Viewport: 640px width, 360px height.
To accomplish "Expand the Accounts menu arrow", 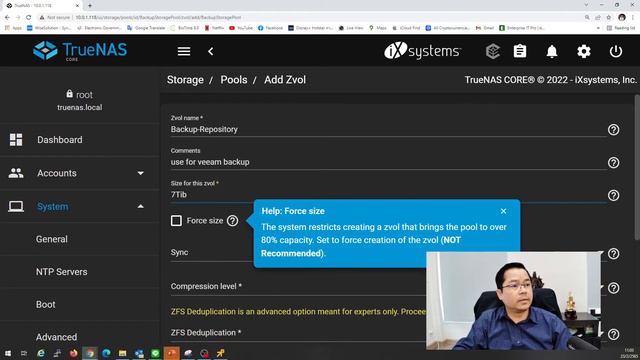I will click(x=140, y=173).
